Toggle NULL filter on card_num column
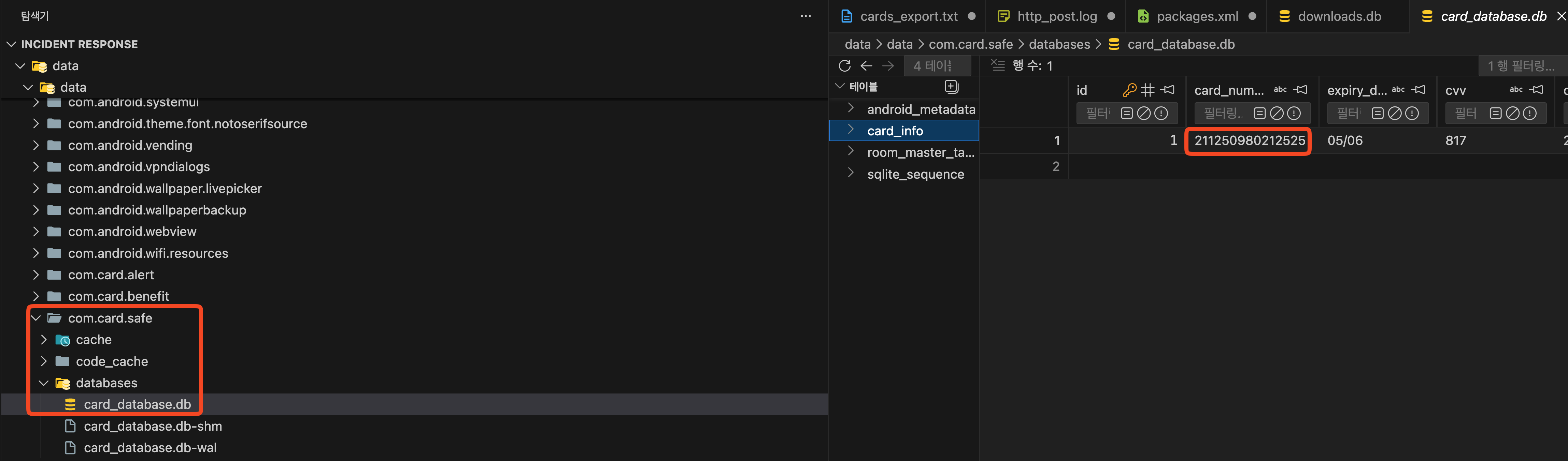 click(x=1277, y=113)
